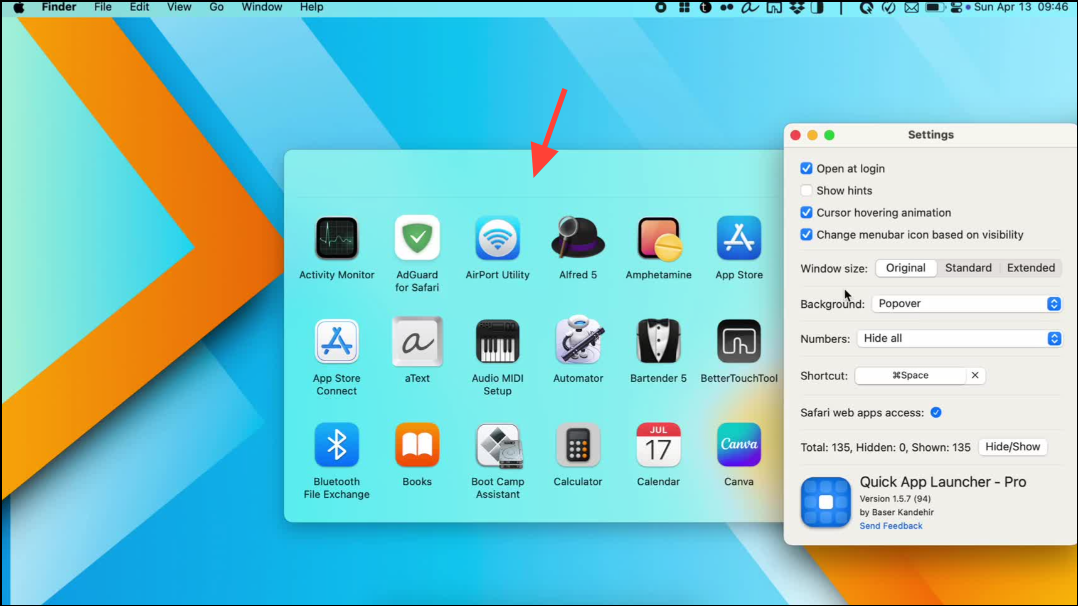Click by Baser Kandehir text
This screenshot has height=606, width=1078.
tap(896, 512)
